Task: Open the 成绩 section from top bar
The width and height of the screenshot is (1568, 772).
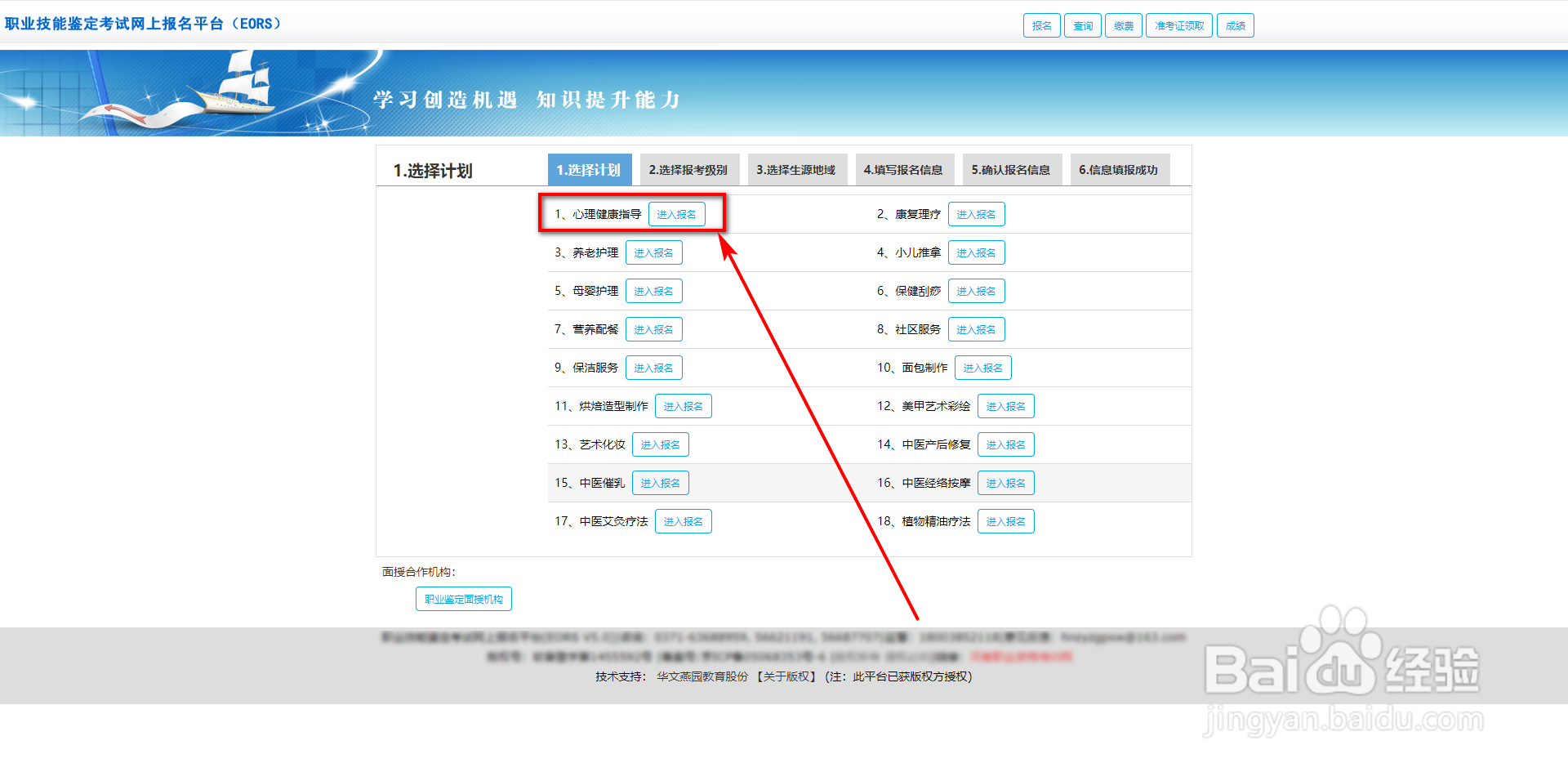Action: point(1235,25)
